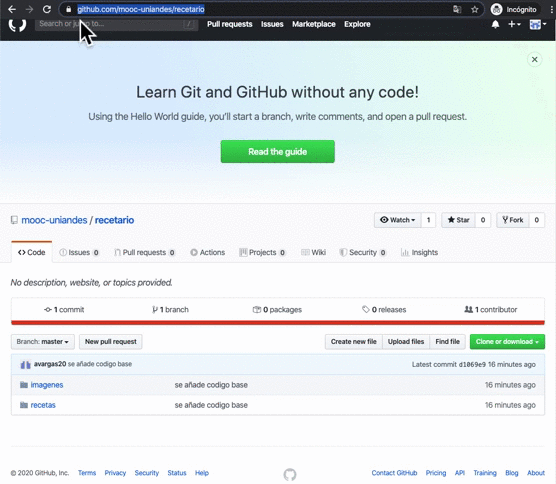Open the imagenes folder

(x=47, y=385)
